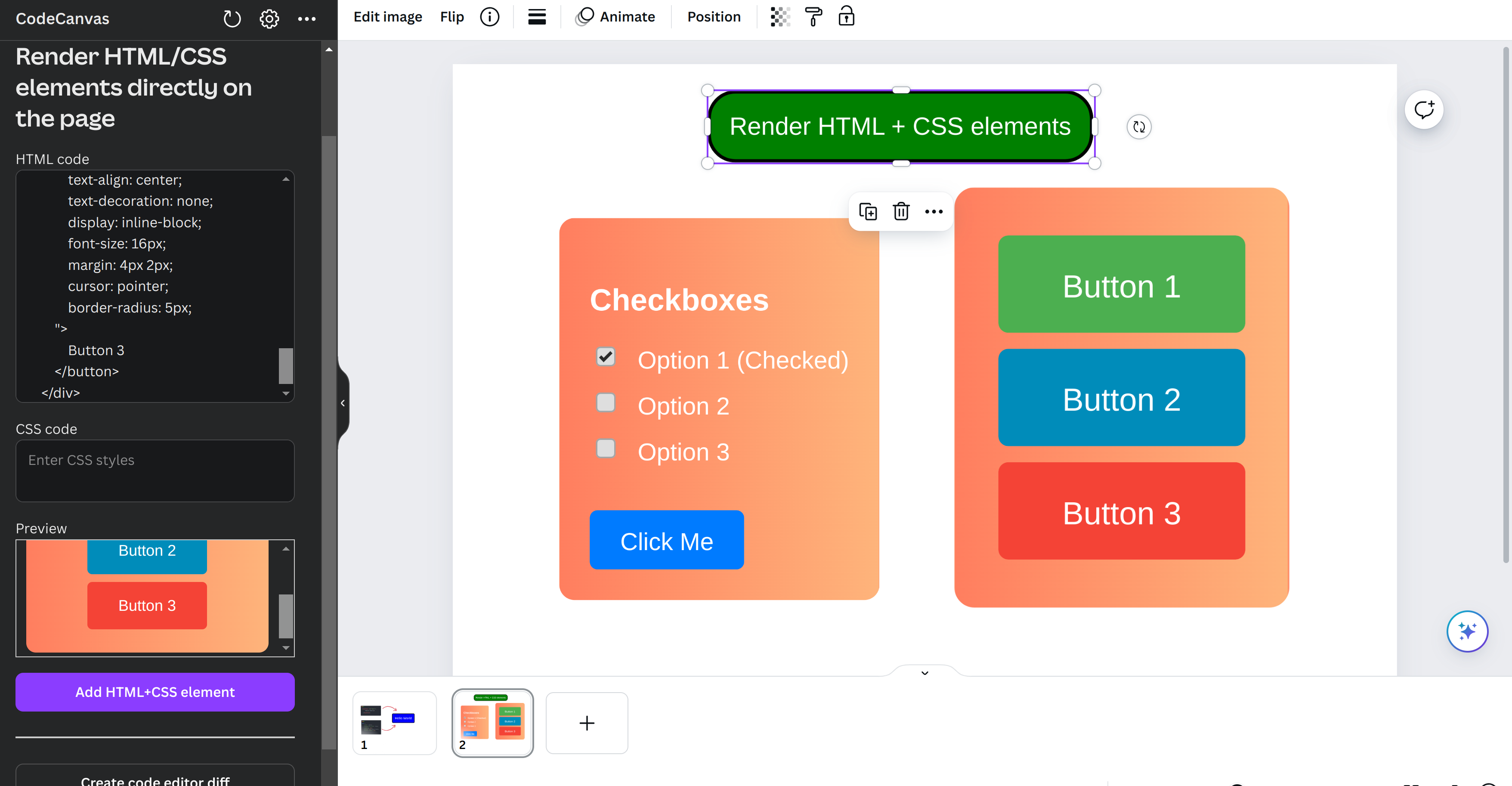Open the image info icon
This screenshot has width=1512, height=786.
coord(489,17)
